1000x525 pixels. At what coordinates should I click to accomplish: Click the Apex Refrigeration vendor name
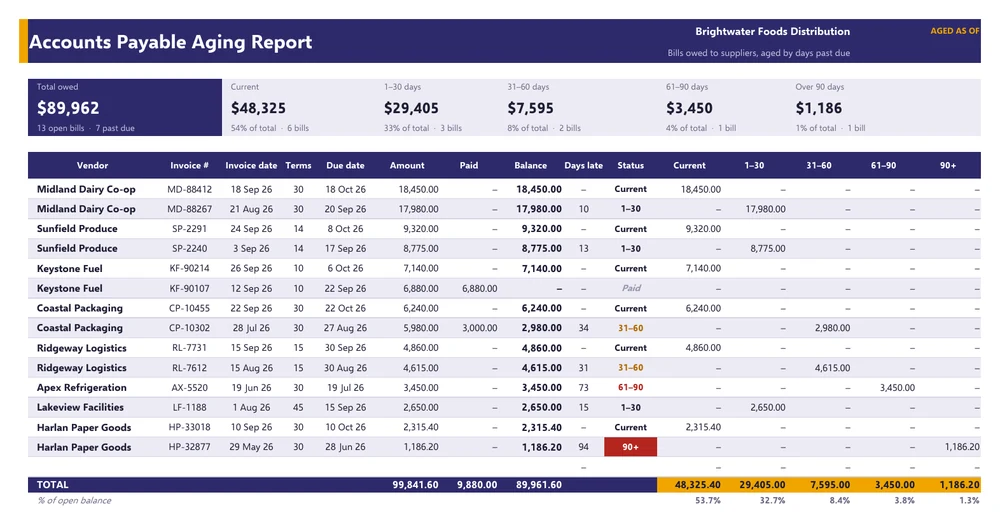pyautogui.click(x=82, y=388)
